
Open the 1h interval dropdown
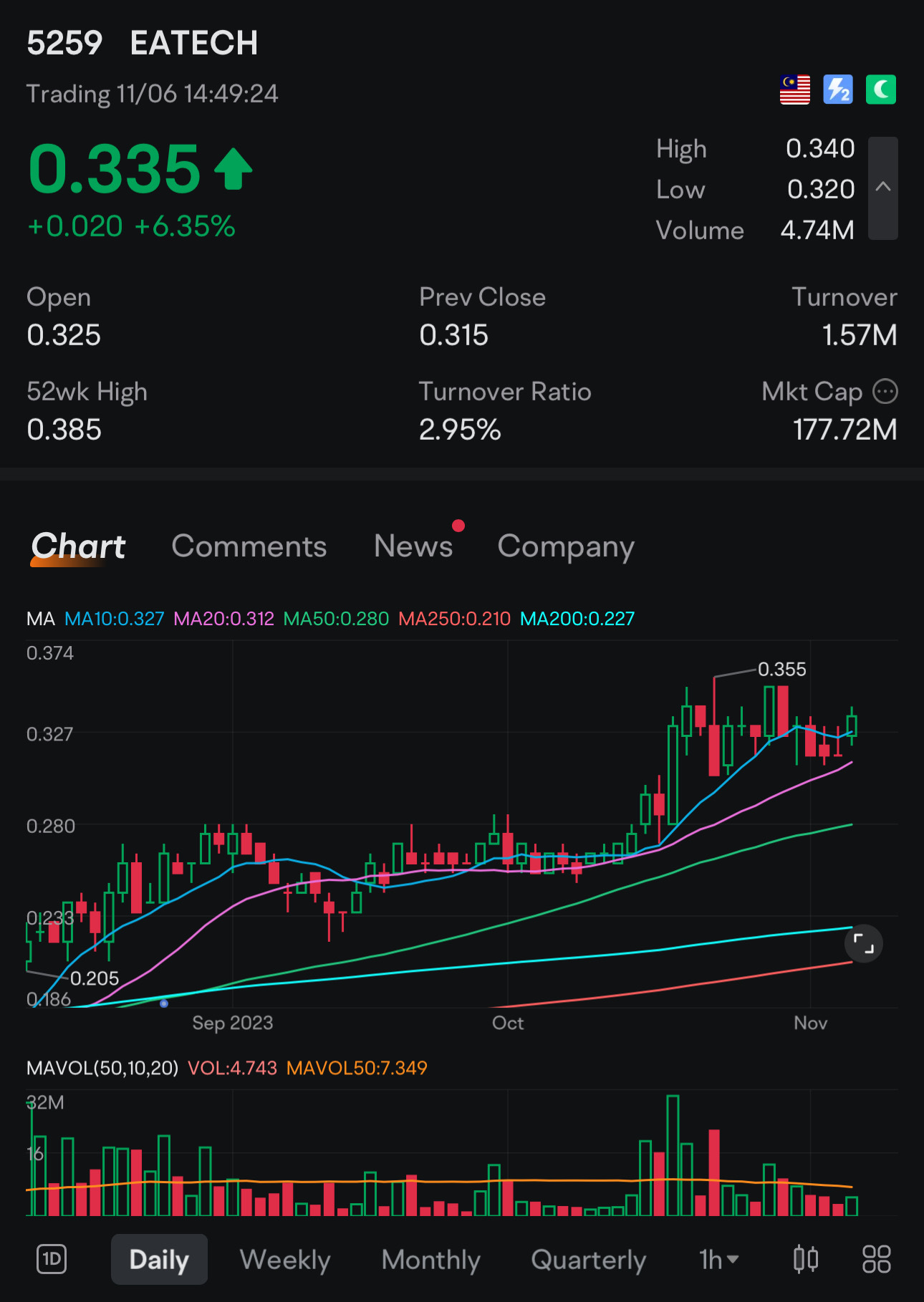(718, 1259)
